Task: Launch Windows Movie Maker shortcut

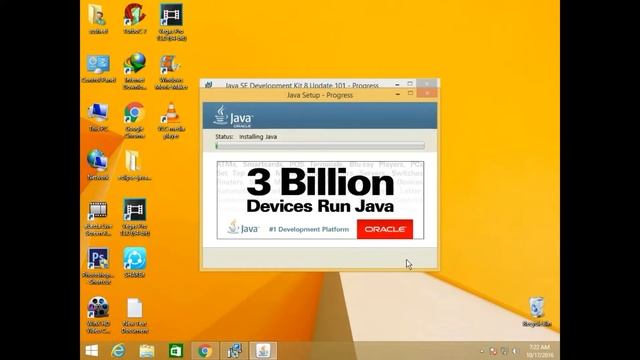Action: (171, 72)
